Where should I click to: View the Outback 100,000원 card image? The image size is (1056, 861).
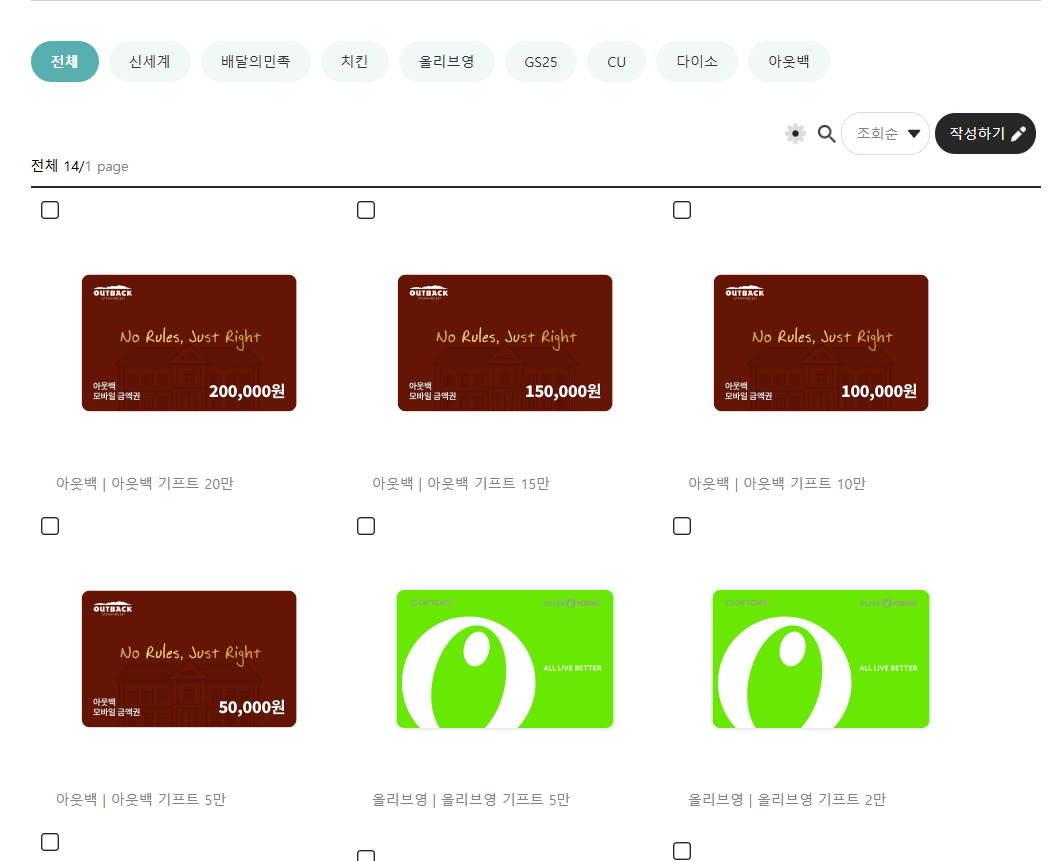pos(821,343)
